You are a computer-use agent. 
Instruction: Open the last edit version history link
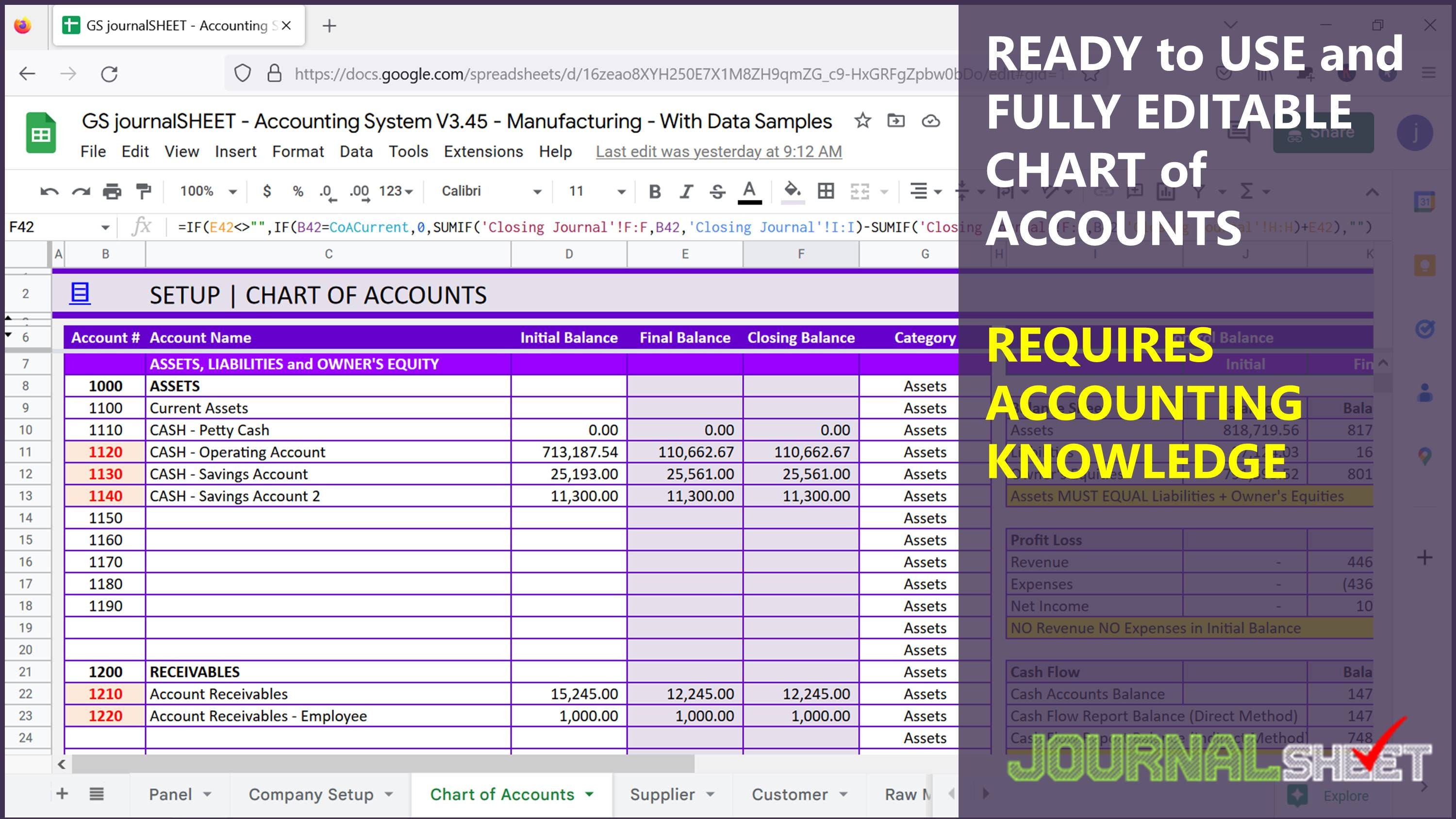tap(719, 151)
